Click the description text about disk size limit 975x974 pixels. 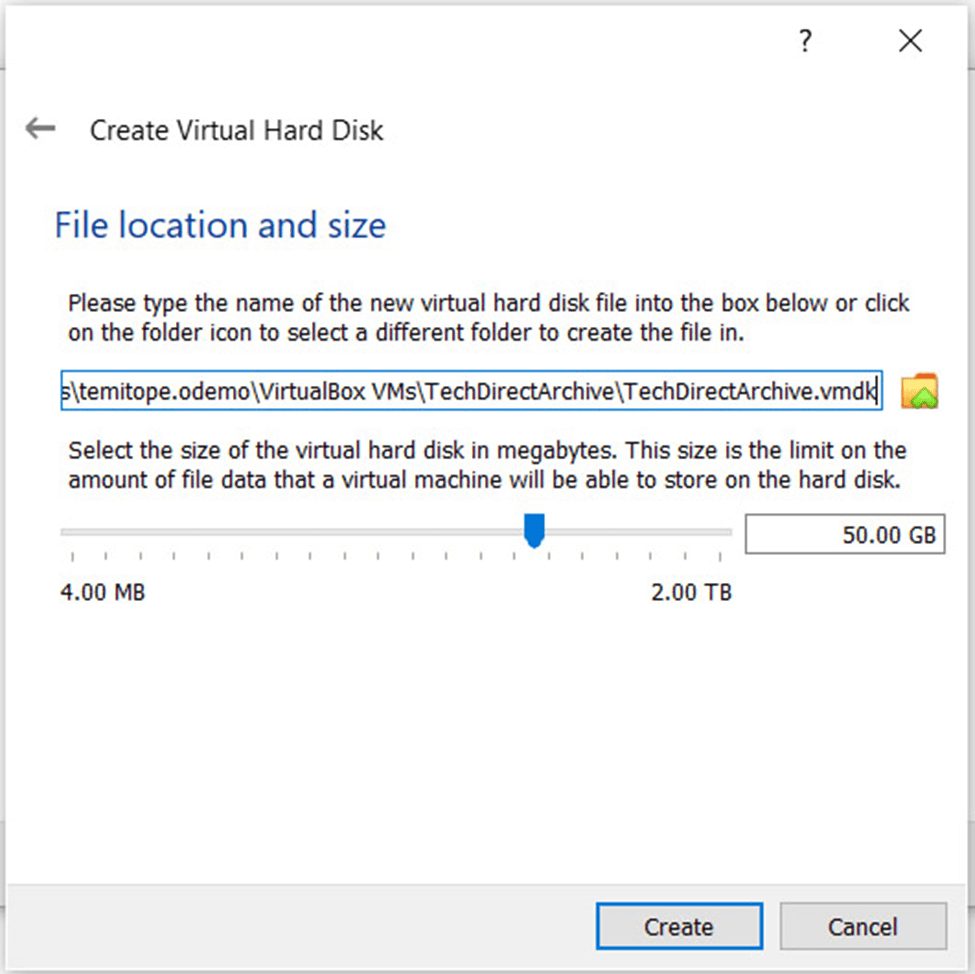click(487, 465)
